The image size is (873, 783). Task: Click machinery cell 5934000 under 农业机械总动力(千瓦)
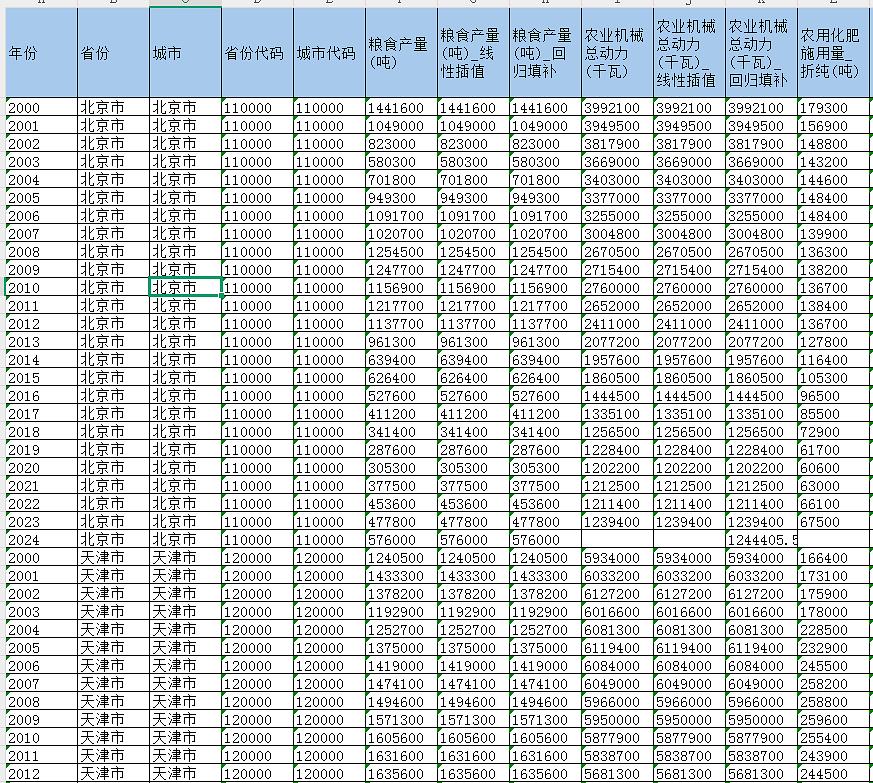point(617,557)
